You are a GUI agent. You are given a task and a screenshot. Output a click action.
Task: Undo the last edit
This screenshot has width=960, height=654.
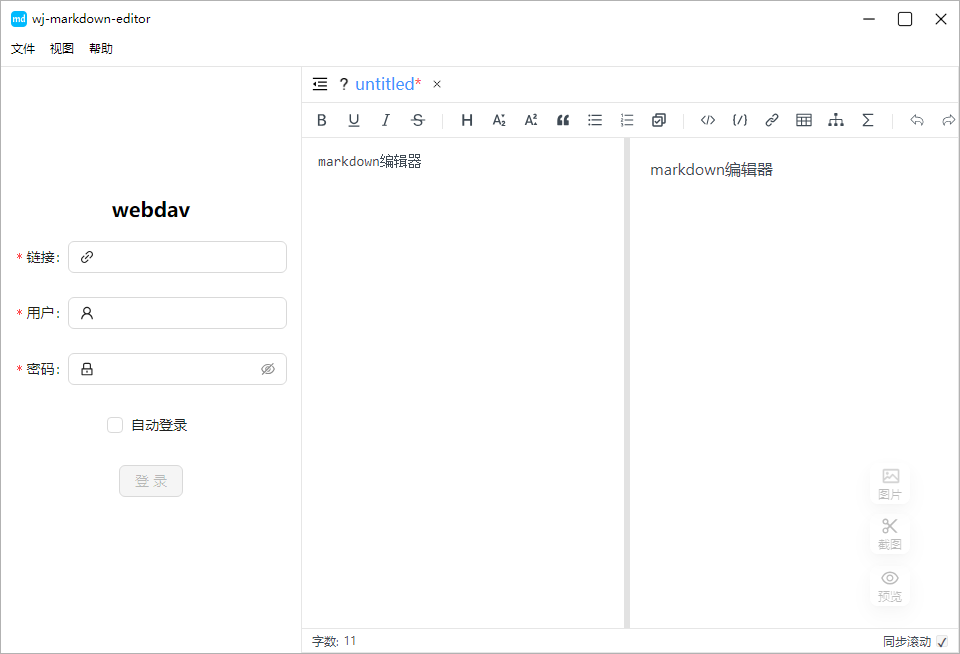(x=916, y=120)
